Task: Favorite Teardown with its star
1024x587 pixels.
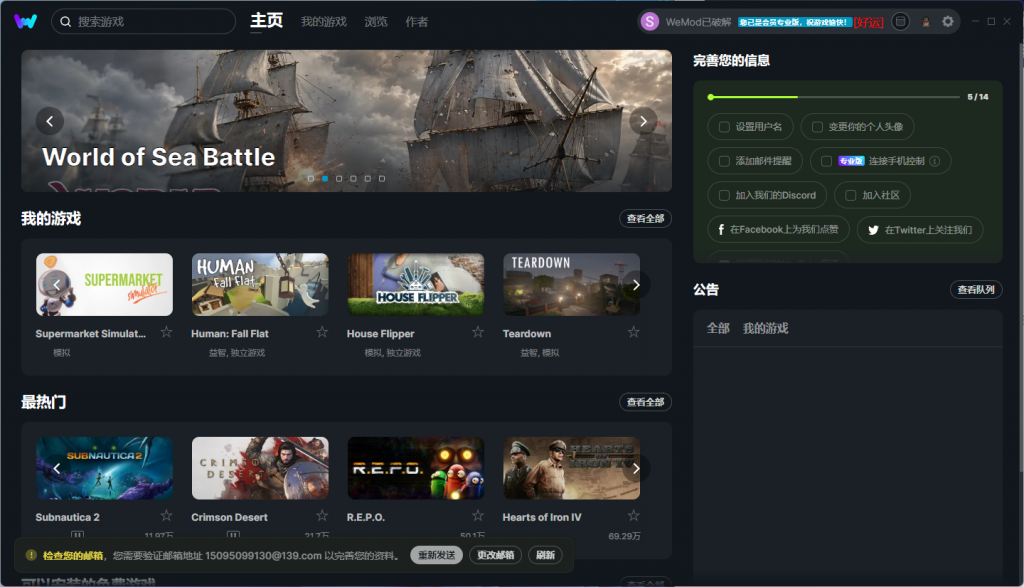Action: (633, 332)
